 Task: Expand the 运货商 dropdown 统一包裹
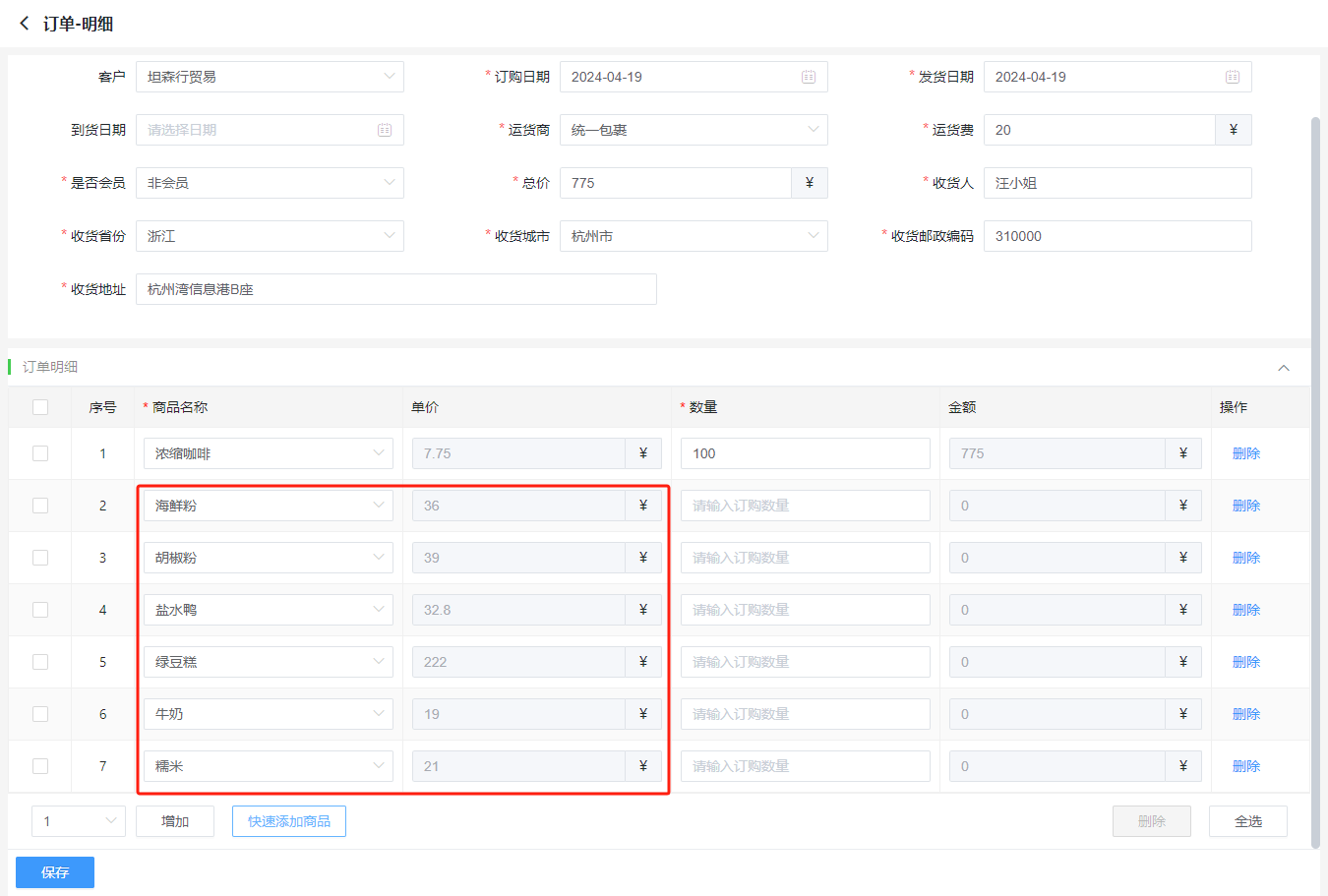[x=694, y=130]
